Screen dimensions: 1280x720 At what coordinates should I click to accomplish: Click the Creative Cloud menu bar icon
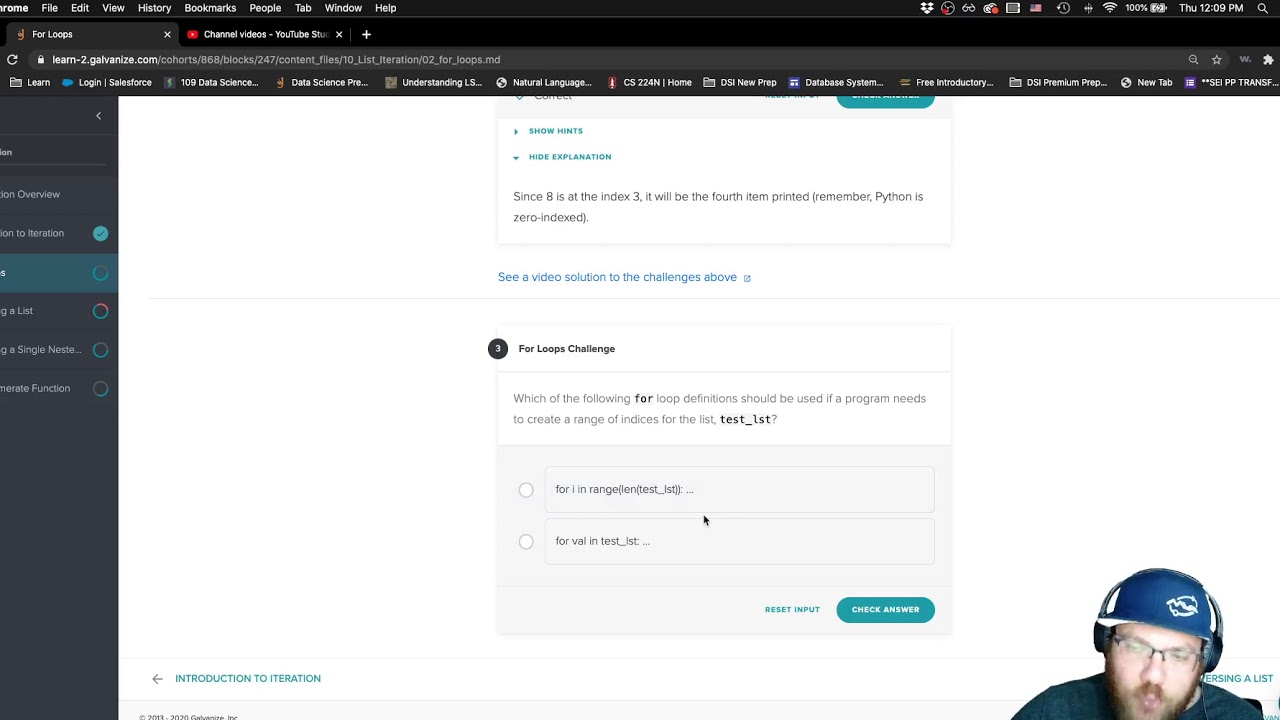click(991, 8)
